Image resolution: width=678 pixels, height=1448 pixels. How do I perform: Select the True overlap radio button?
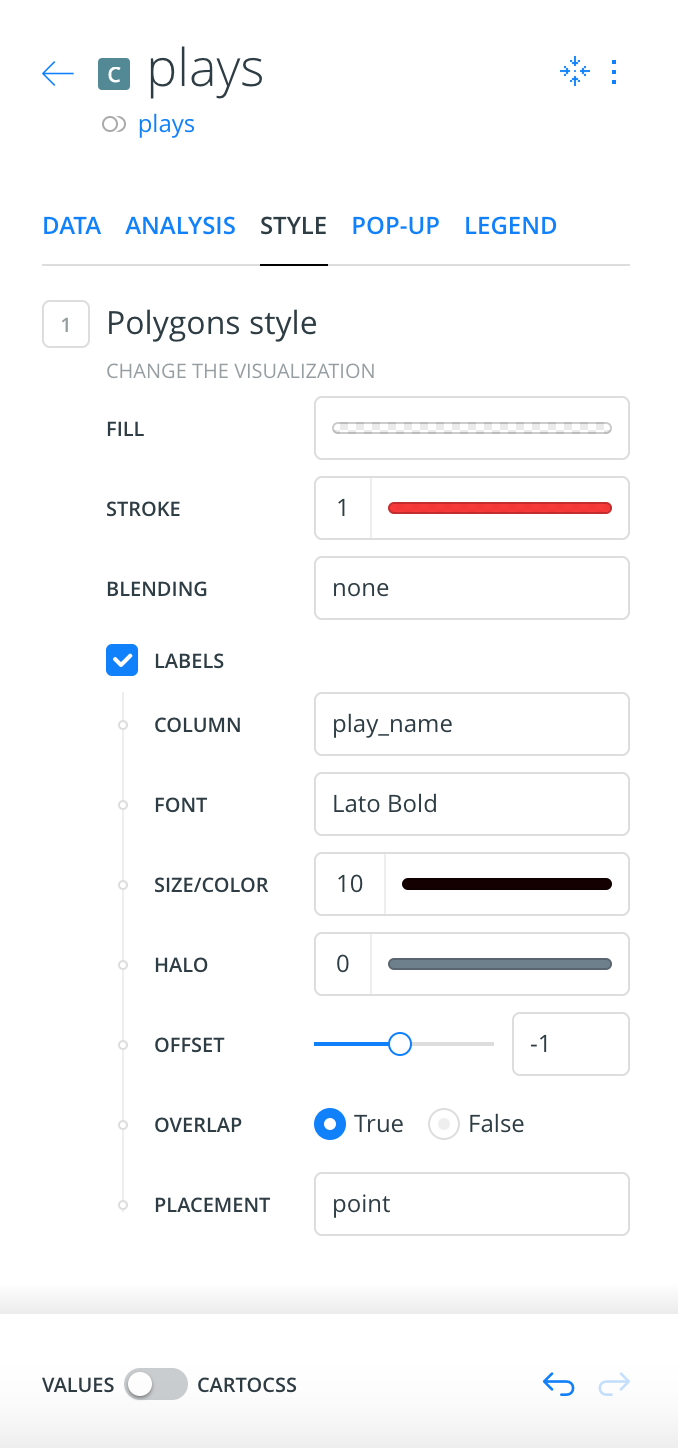329,1124
